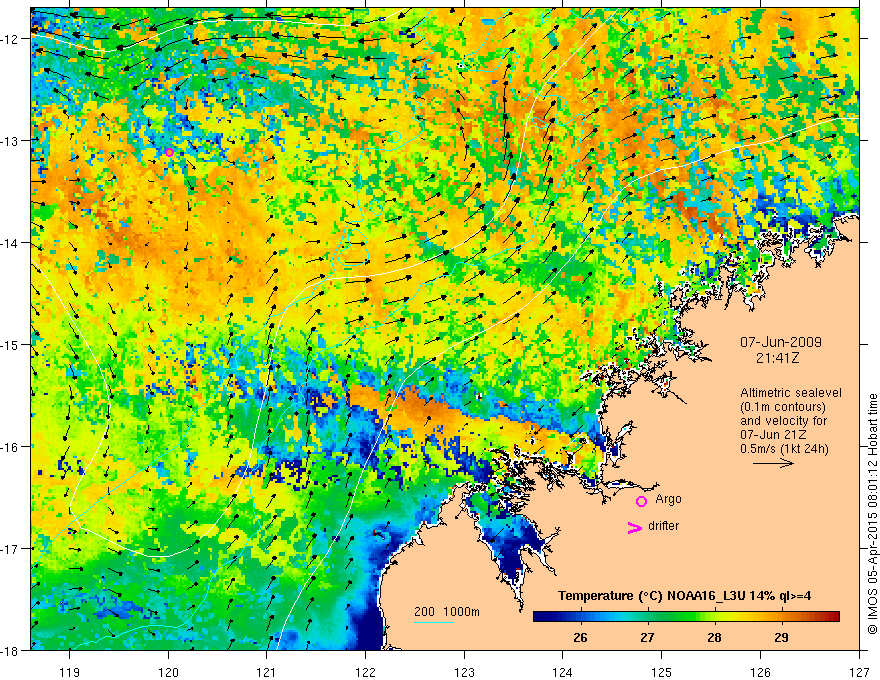Click the 28 label on temperature scale
Viewport: 880px width, 680px height.
(714, 637)
